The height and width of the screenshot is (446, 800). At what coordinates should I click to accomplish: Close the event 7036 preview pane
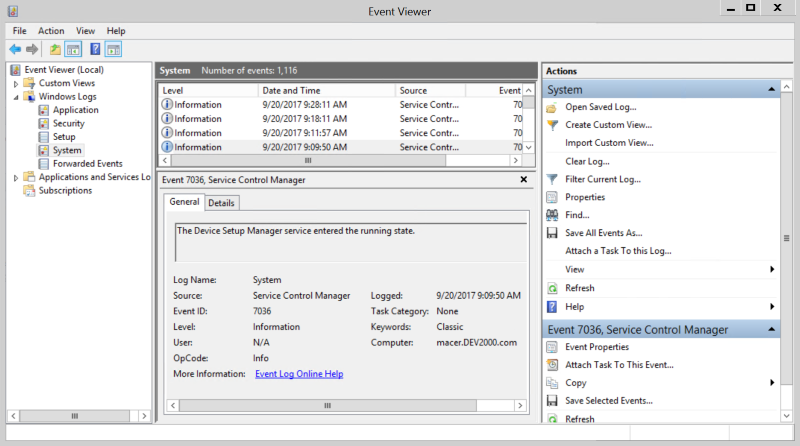point(524,180)
